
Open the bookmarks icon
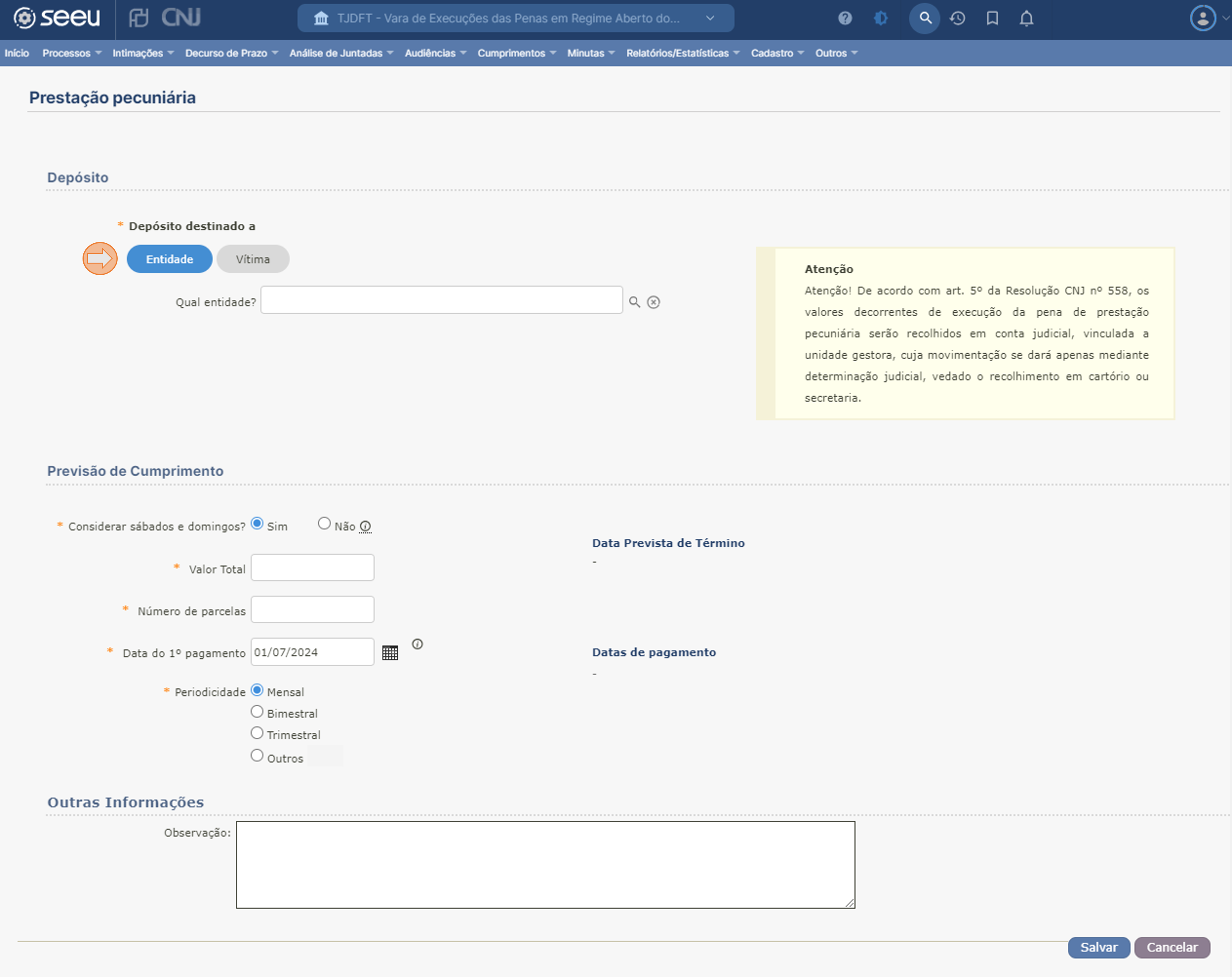[x=992, y=18]
